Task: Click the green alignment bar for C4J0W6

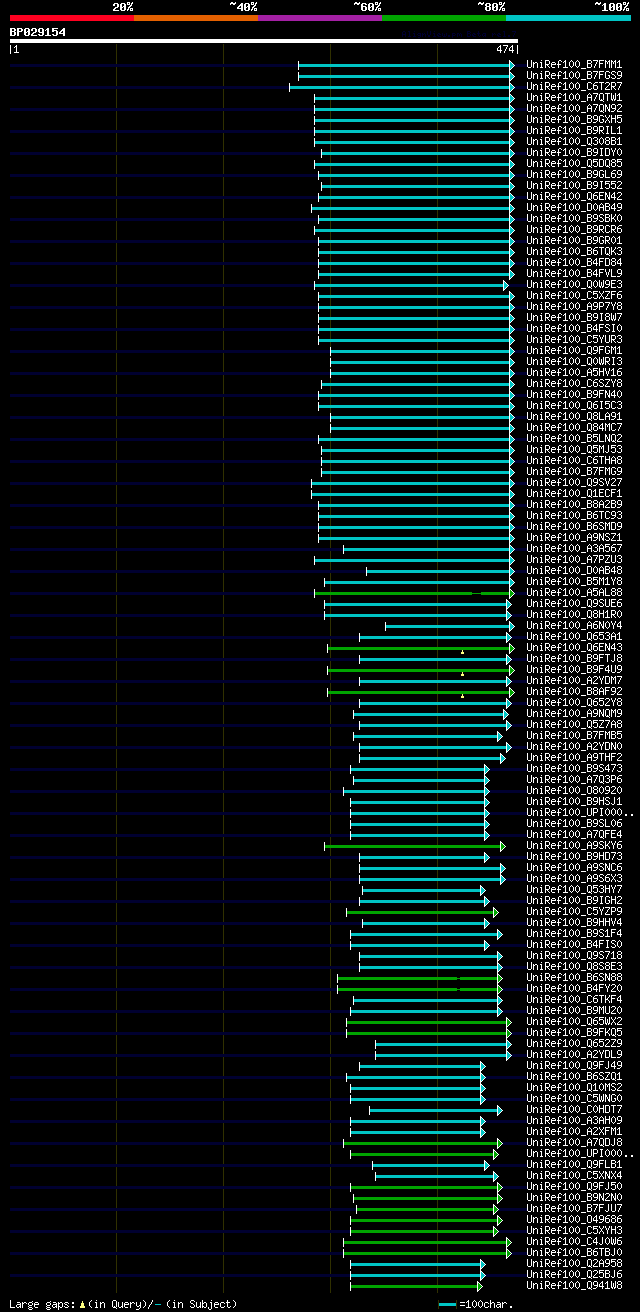Action: tap(427, 1242)
